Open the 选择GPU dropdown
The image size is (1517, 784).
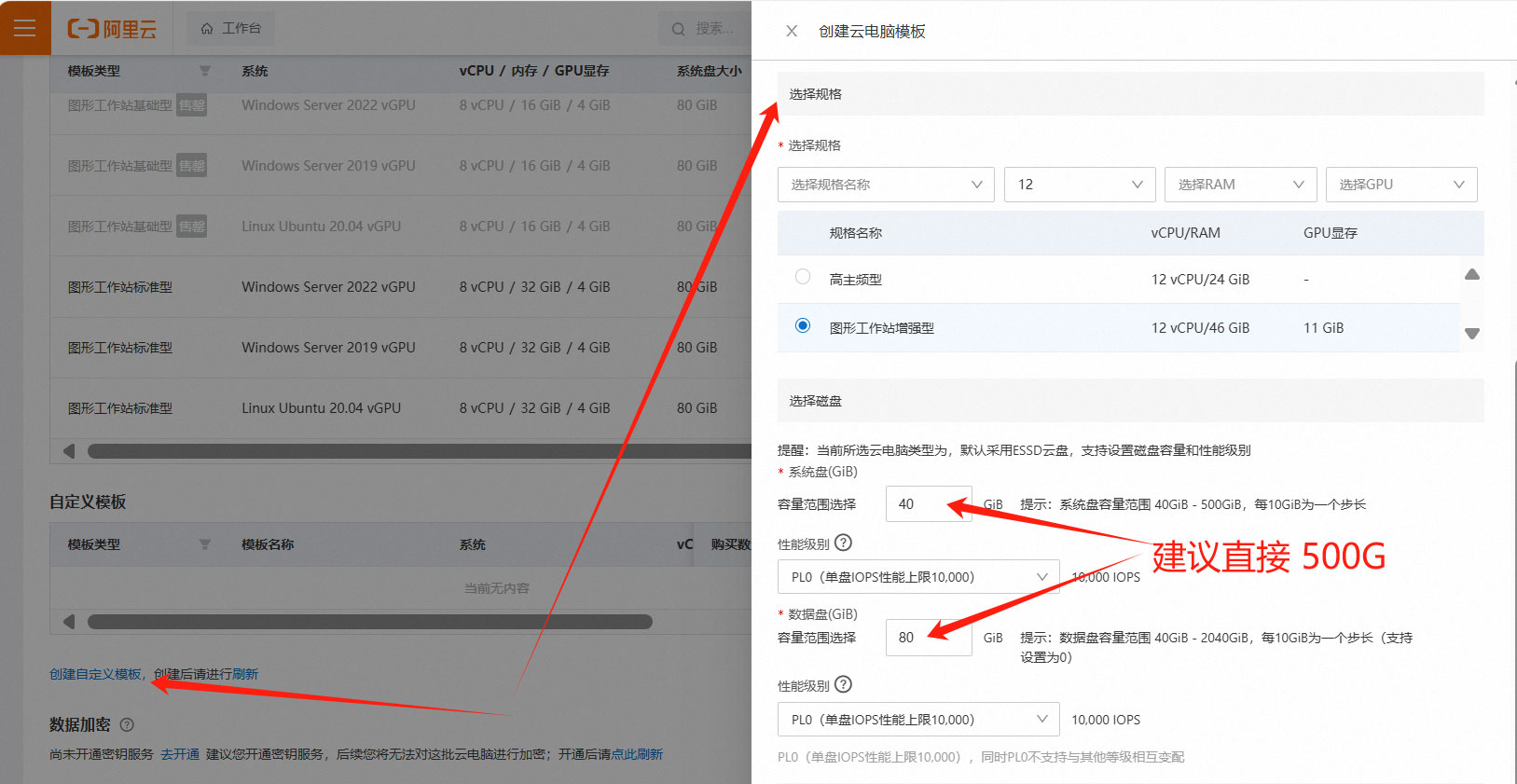pos(1401,185)
